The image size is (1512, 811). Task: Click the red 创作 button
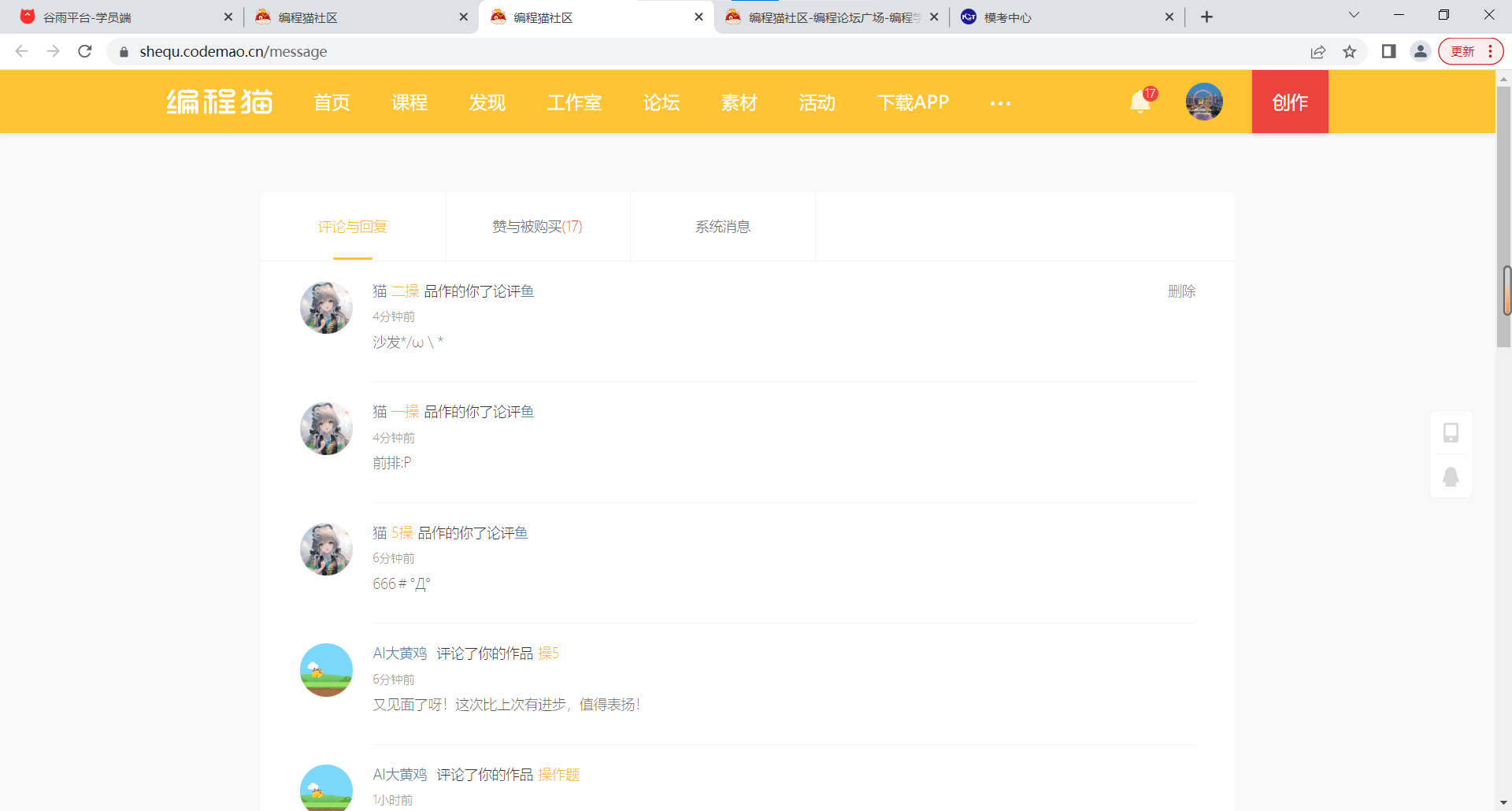click(1290, 102)
